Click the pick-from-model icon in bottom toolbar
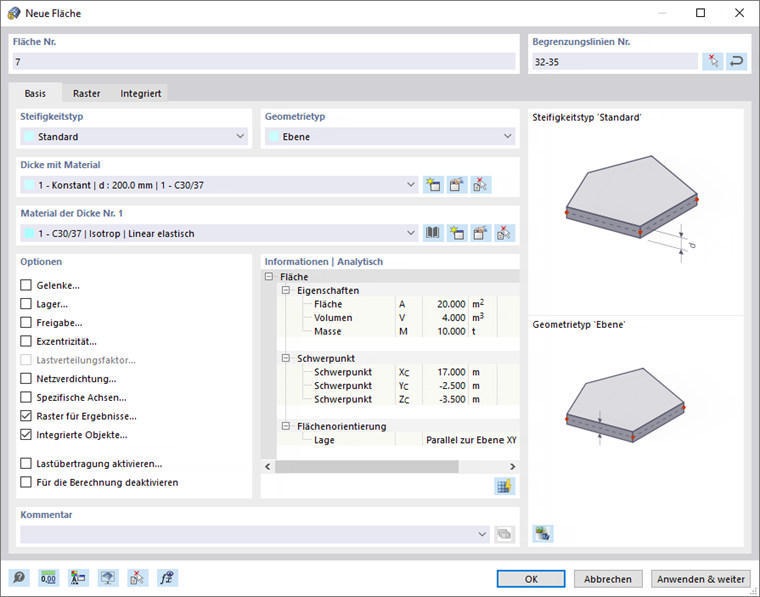760x597 pixels. pyautogui.click(x=138, y=578)
